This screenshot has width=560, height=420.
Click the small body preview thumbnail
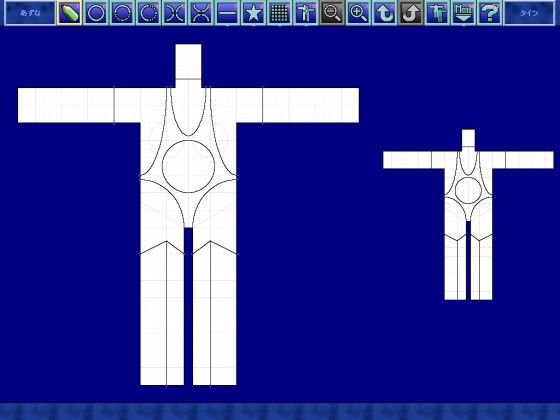tap(468, 215)
